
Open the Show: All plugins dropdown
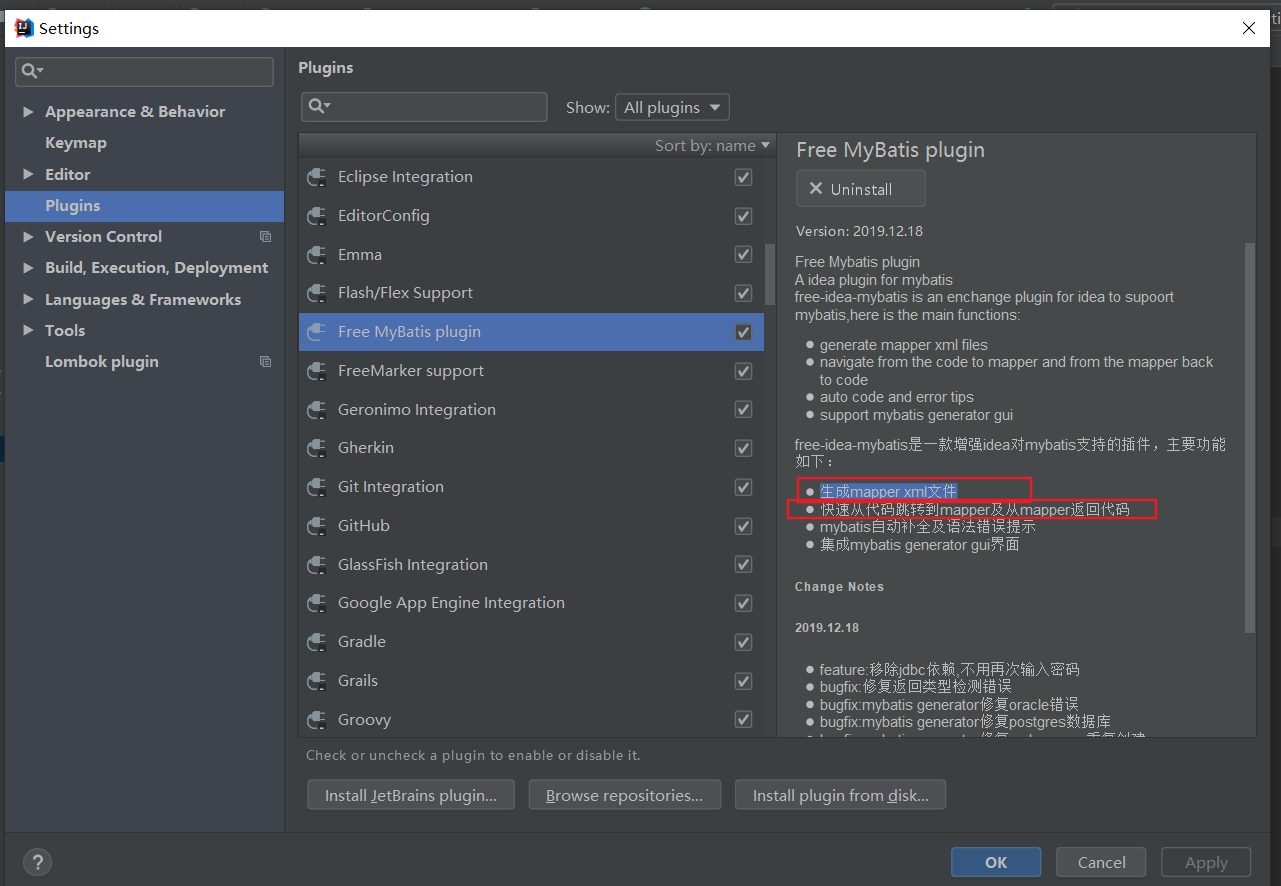pos(672,107)
